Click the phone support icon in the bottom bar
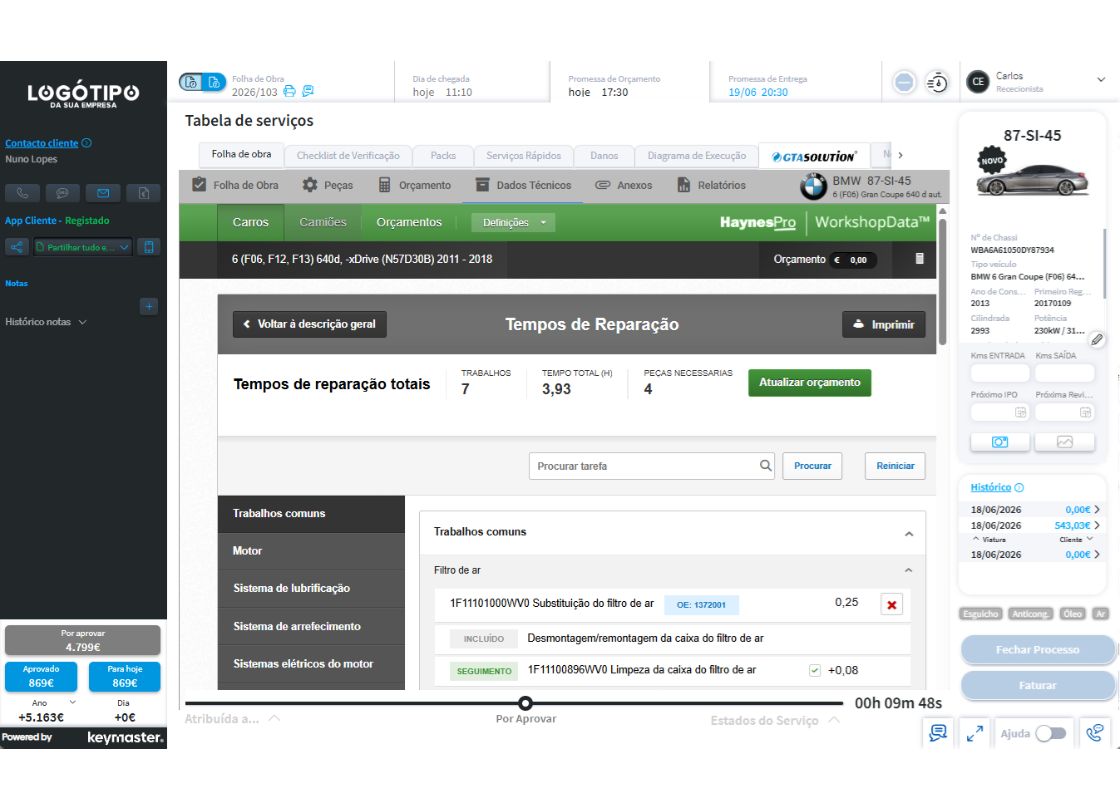This screenshot has width=1120, height=810. point(1094,733)
